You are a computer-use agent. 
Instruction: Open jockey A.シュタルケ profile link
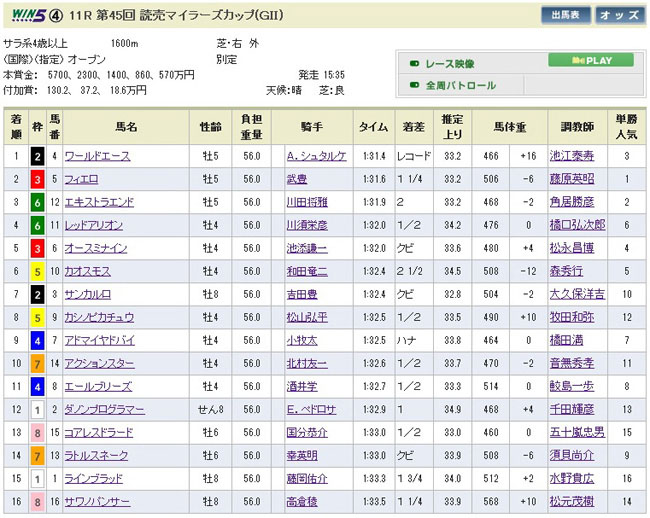(315, 156)
